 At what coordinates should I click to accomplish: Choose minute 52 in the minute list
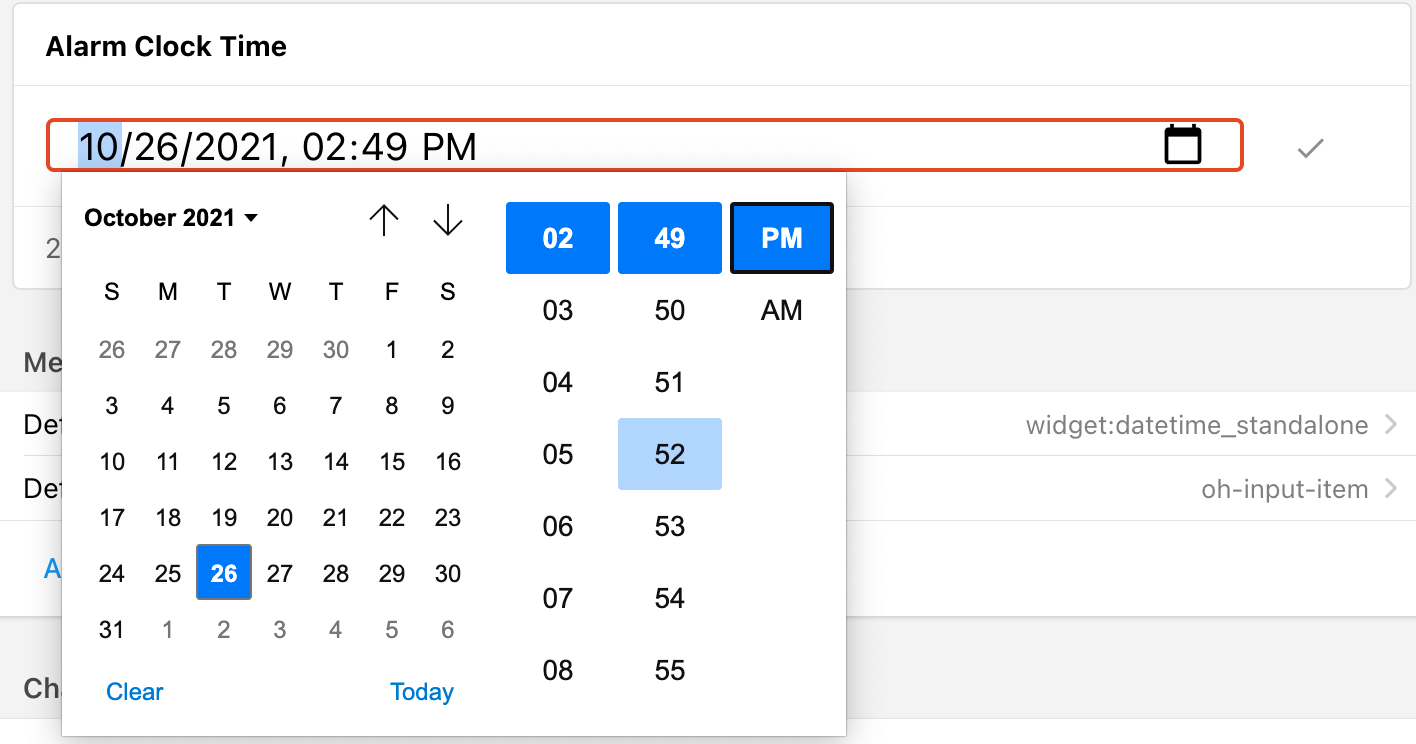click(x=669, y=454)
